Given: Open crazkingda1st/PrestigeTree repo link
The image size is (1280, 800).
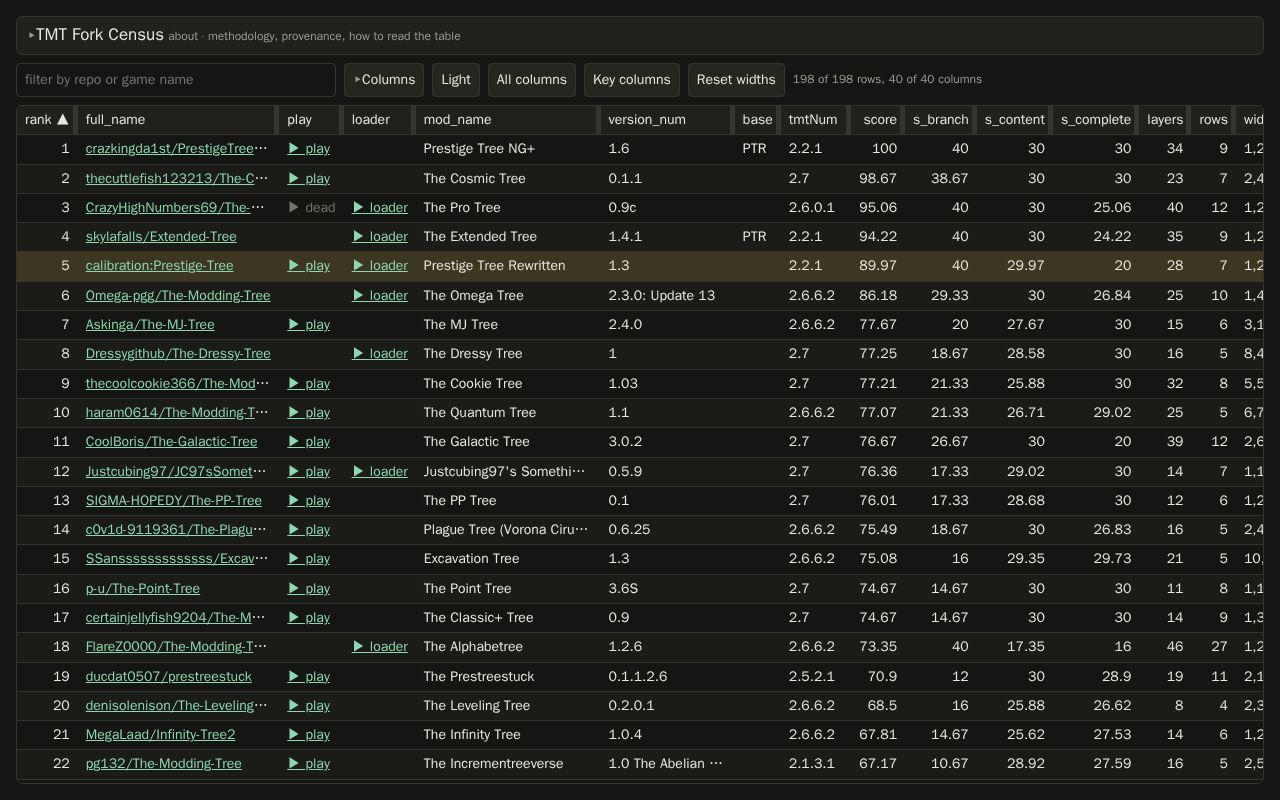Looking at the screenshot, I should click(x=177, y=148).
